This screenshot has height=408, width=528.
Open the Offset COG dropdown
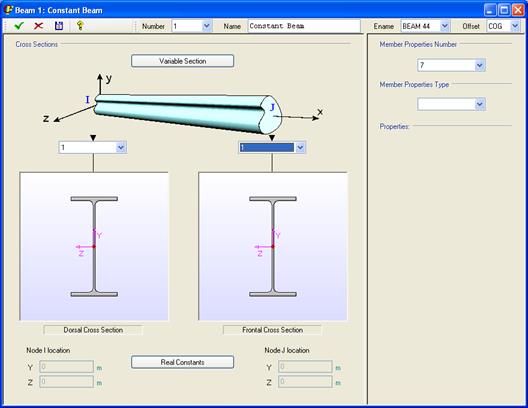[x=515, y=26]
